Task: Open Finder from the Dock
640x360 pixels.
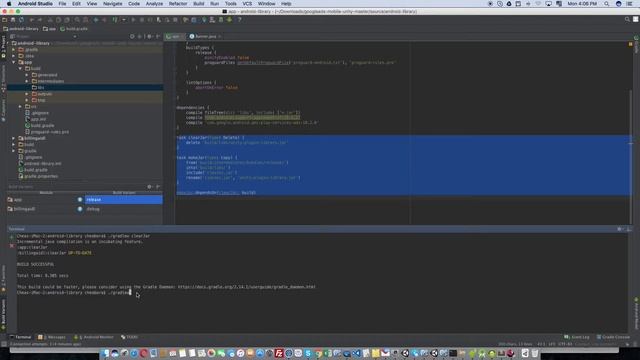Action: pos(105,353)
